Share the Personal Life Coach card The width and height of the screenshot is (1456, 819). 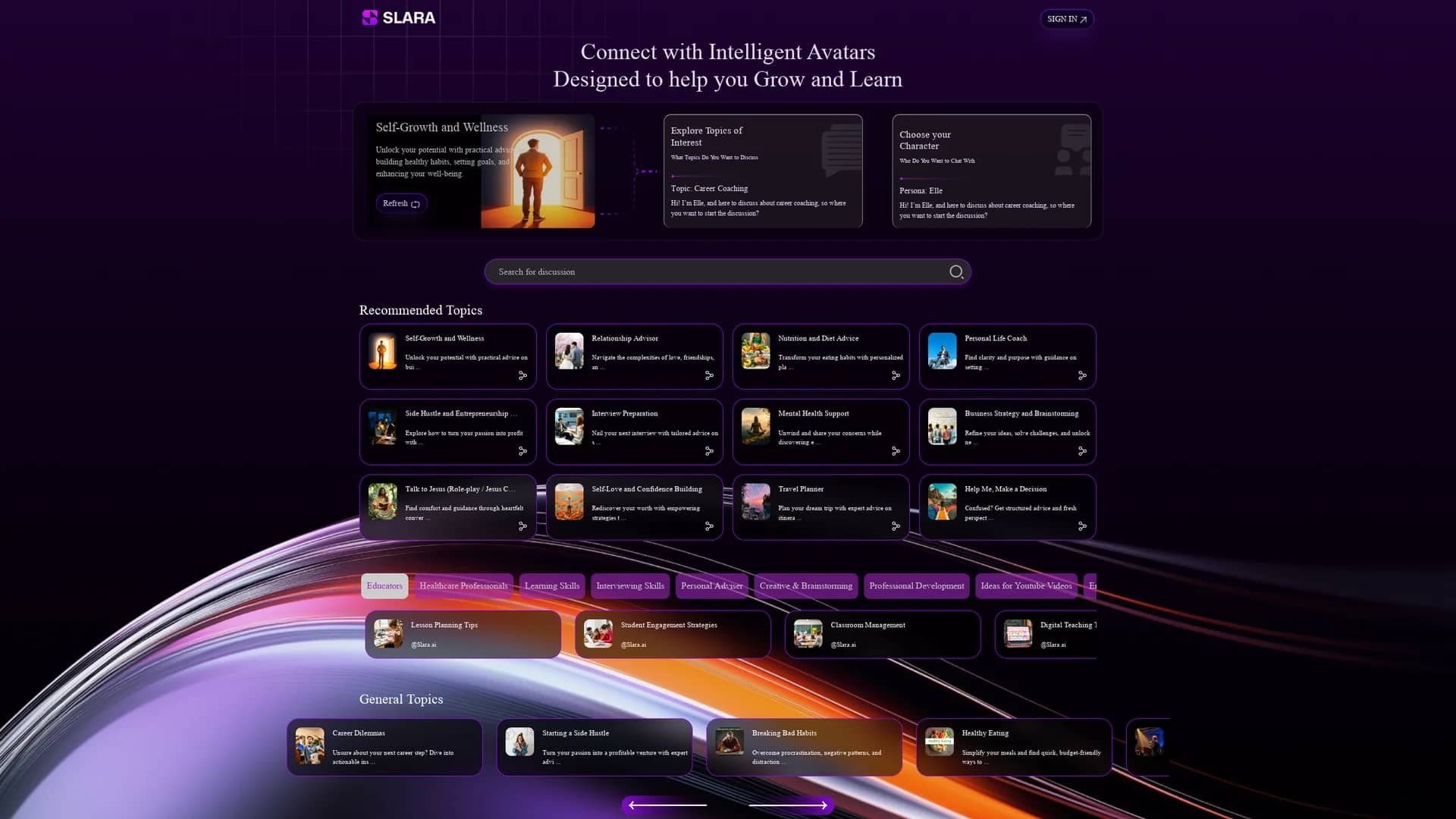click(1082, 375)
